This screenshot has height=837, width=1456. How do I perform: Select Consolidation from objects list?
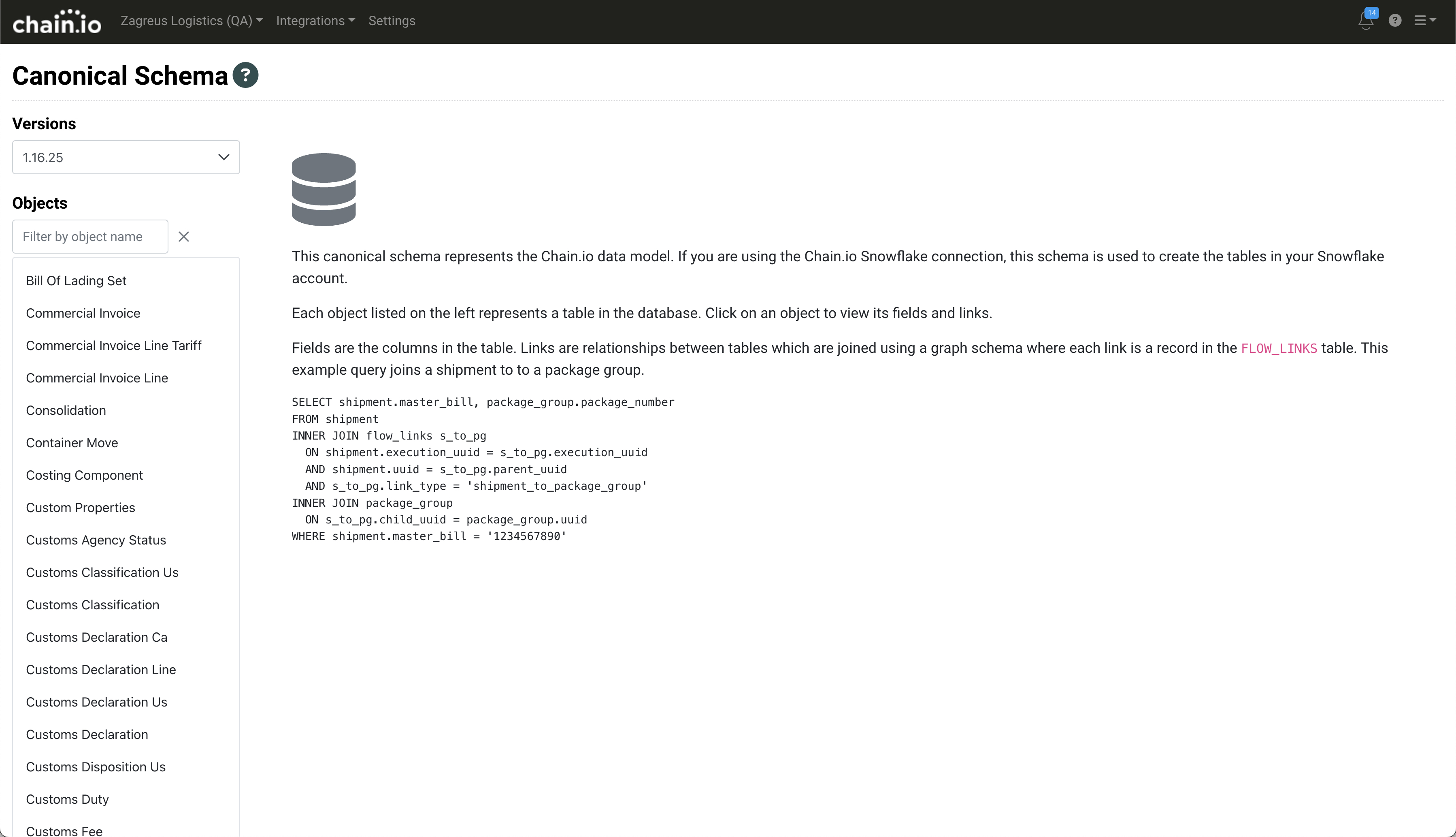click(66, 410)
